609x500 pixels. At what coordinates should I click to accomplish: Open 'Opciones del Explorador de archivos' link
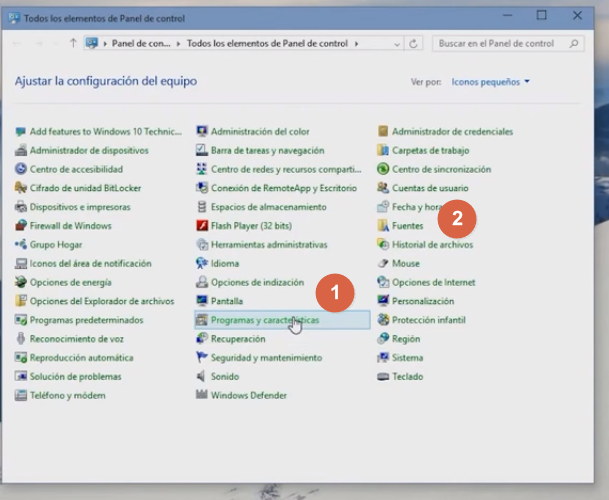coord(102,301)
